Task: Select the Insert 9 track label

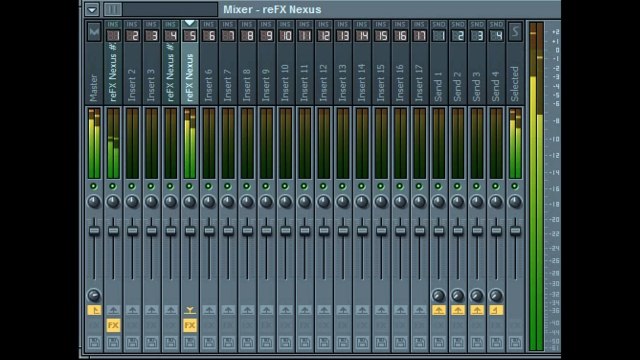Action: pos(267,85)
